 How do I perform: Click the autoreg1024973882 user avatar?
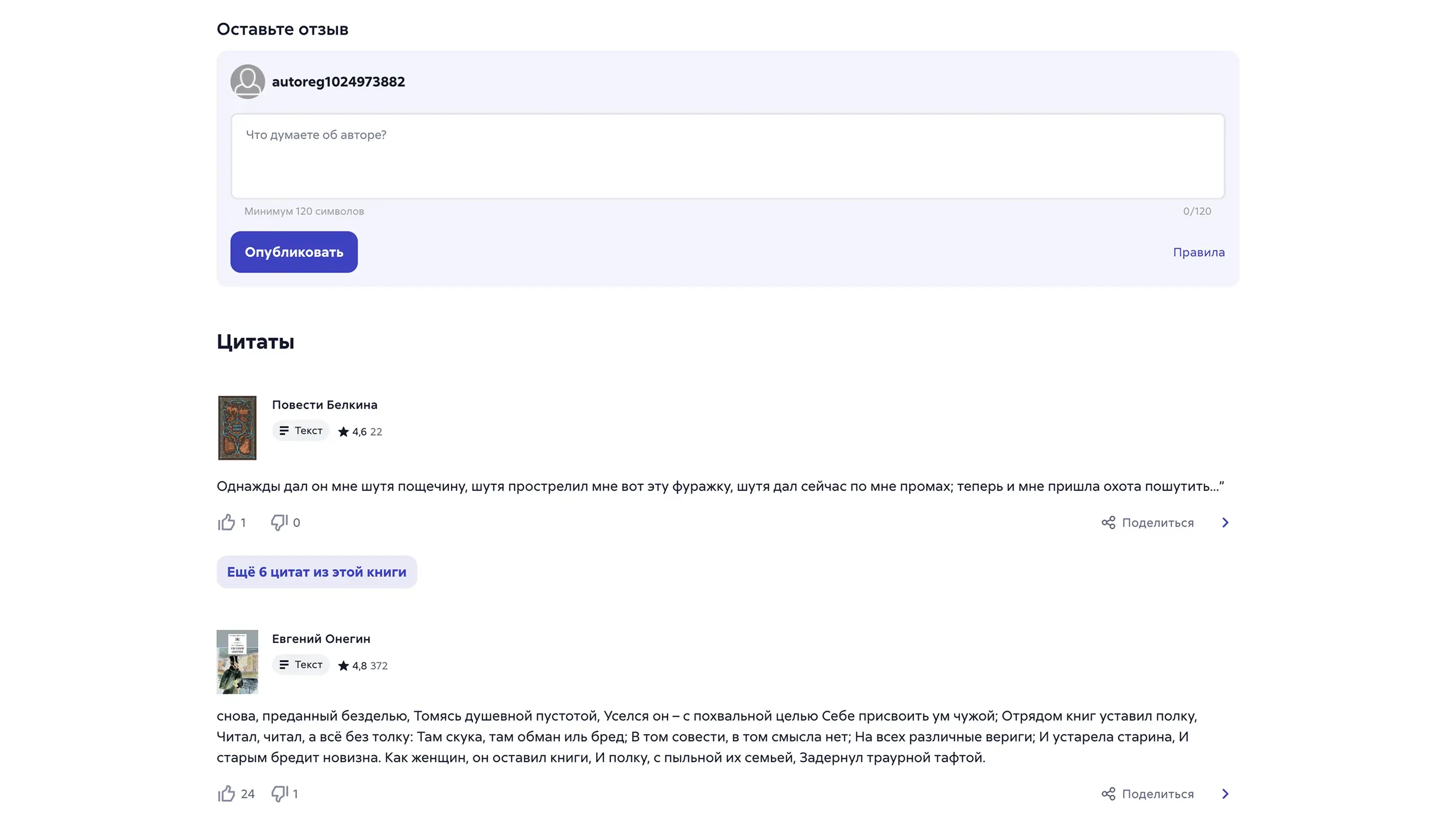[x=248, y=81]
